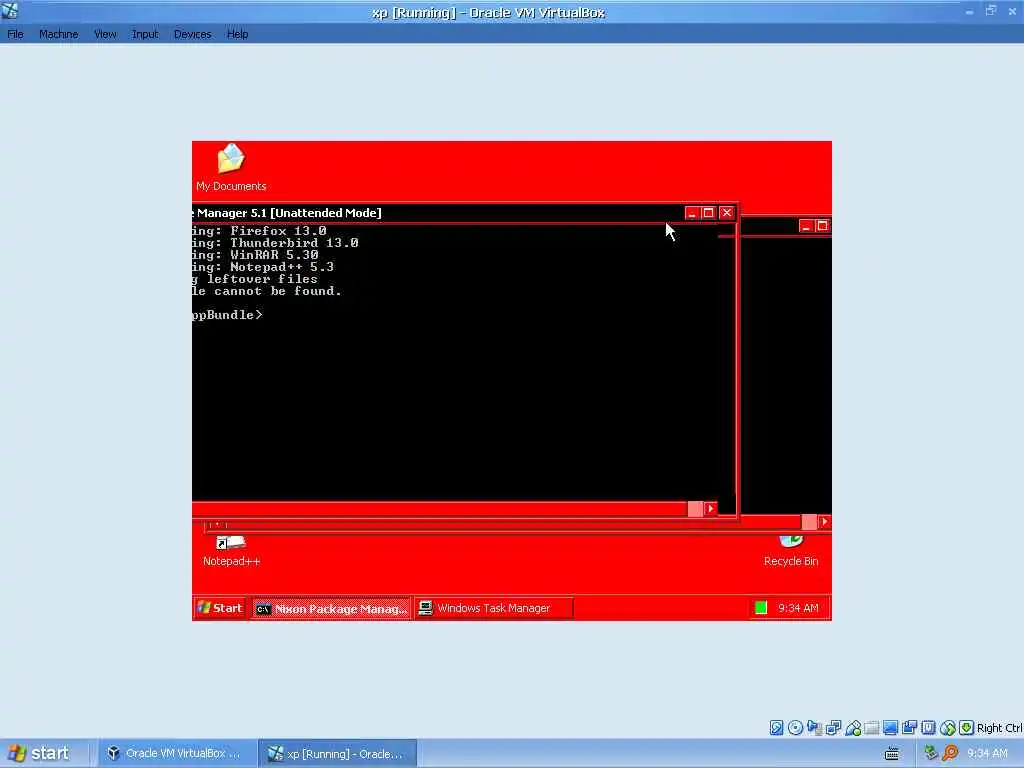Click the orange key tray icon in host taskbar
1024x768 pixels.
point(950,753)
